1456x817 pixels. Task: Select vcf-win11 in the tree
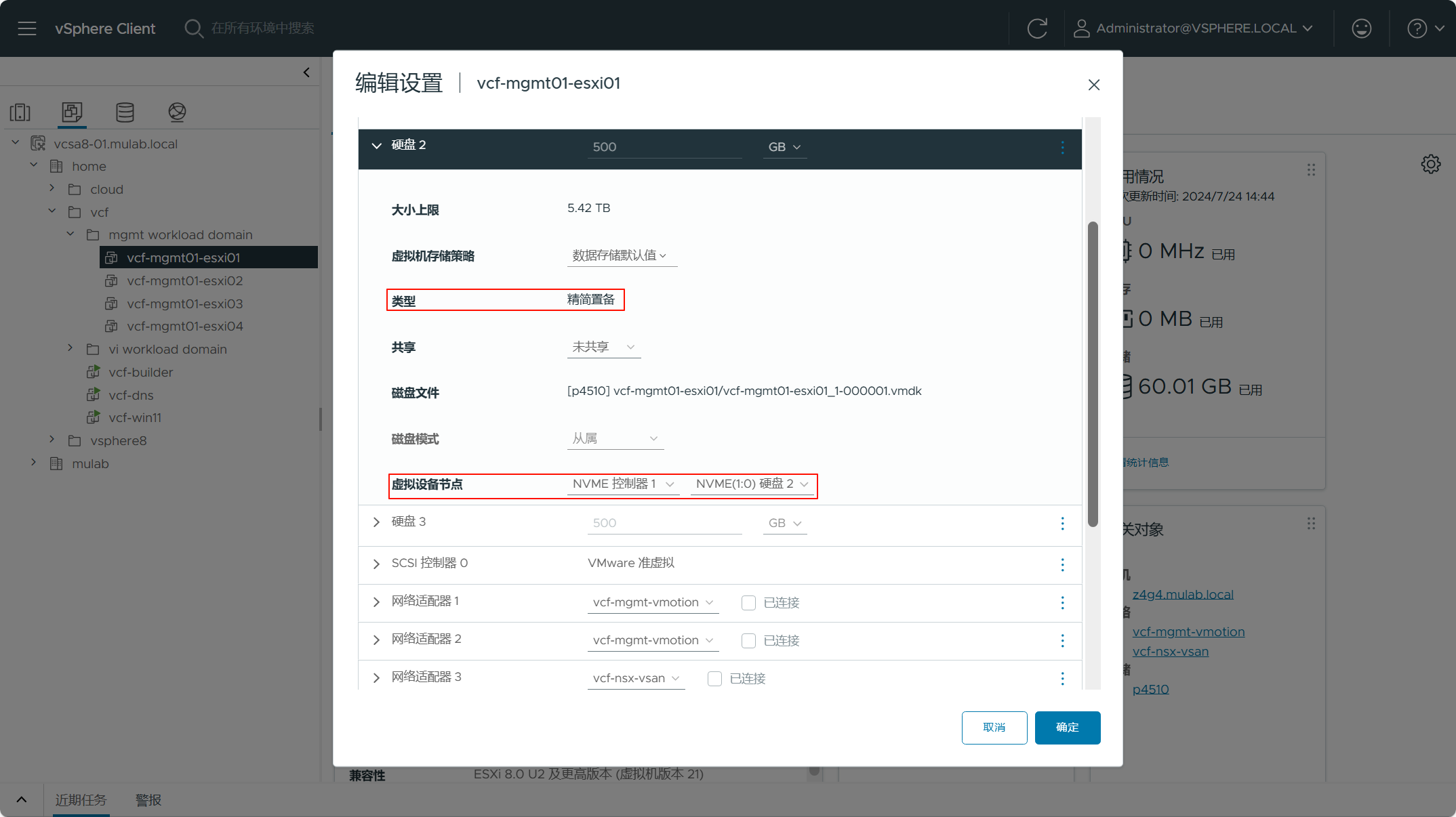pyautogui.click(x=135, y=417)
